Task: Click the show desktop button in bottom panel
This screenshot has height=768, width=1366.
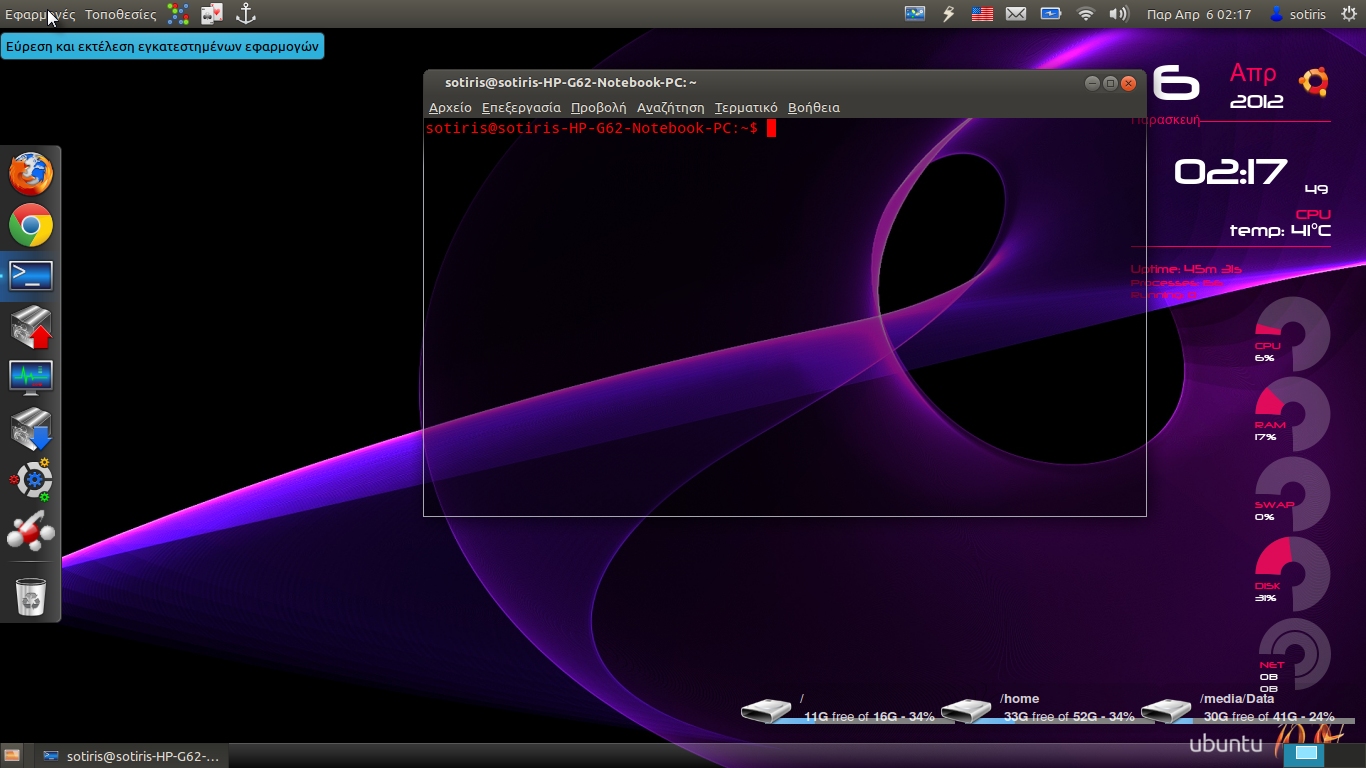Action: click(12, 756)
